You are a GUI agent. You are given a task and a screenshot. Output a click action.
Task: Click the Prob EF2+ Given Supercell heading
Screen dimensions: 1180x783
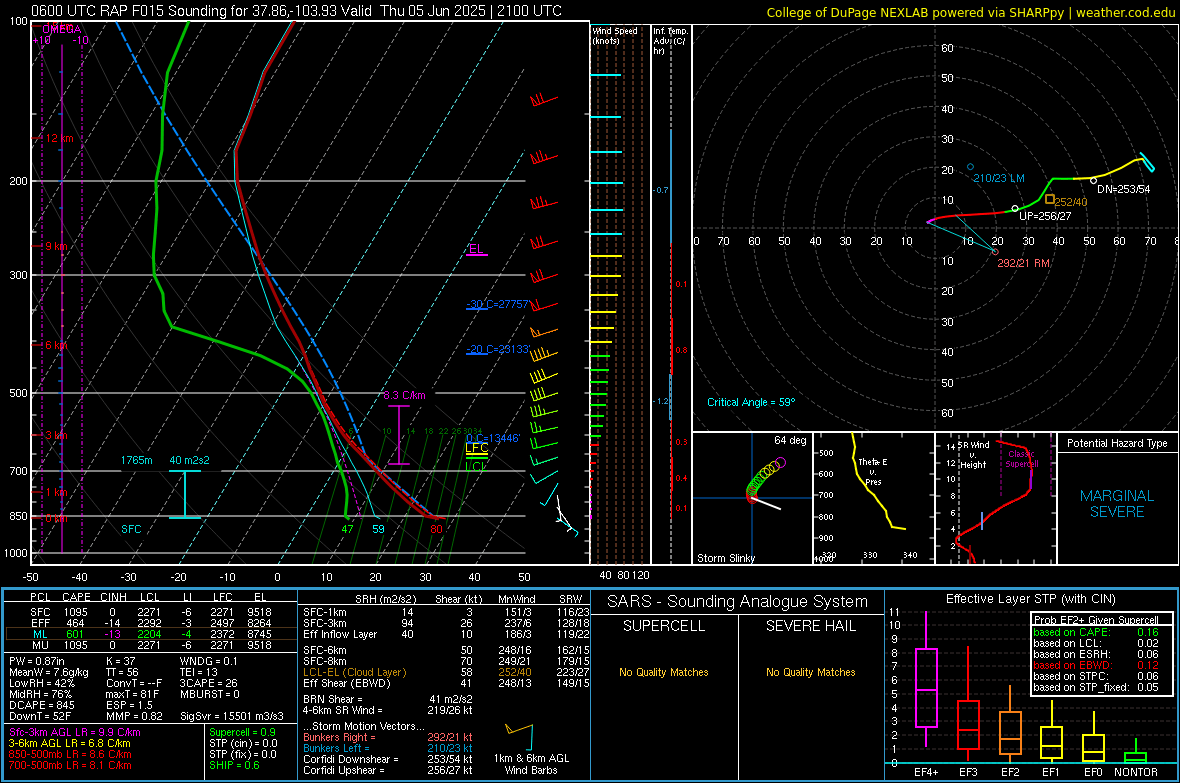pyautogui.click(x=1096, y=620)
